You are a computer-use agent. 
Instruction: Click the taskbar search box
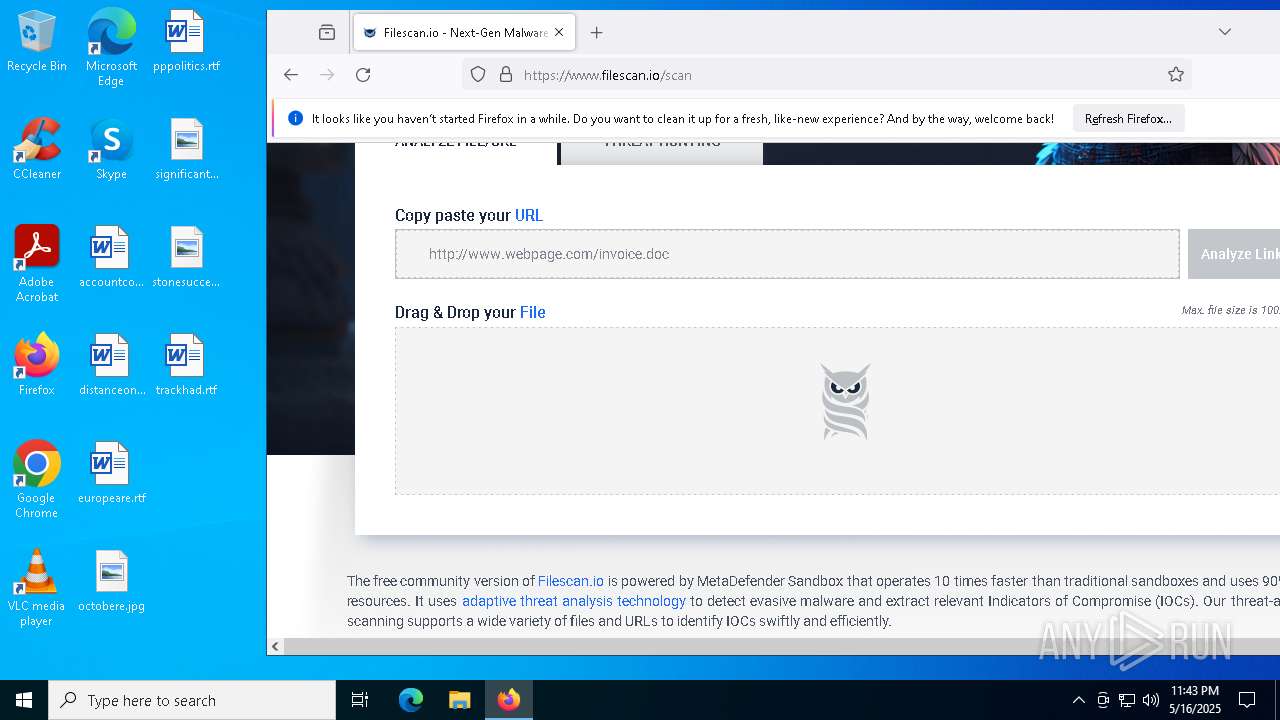click(192, 700)
